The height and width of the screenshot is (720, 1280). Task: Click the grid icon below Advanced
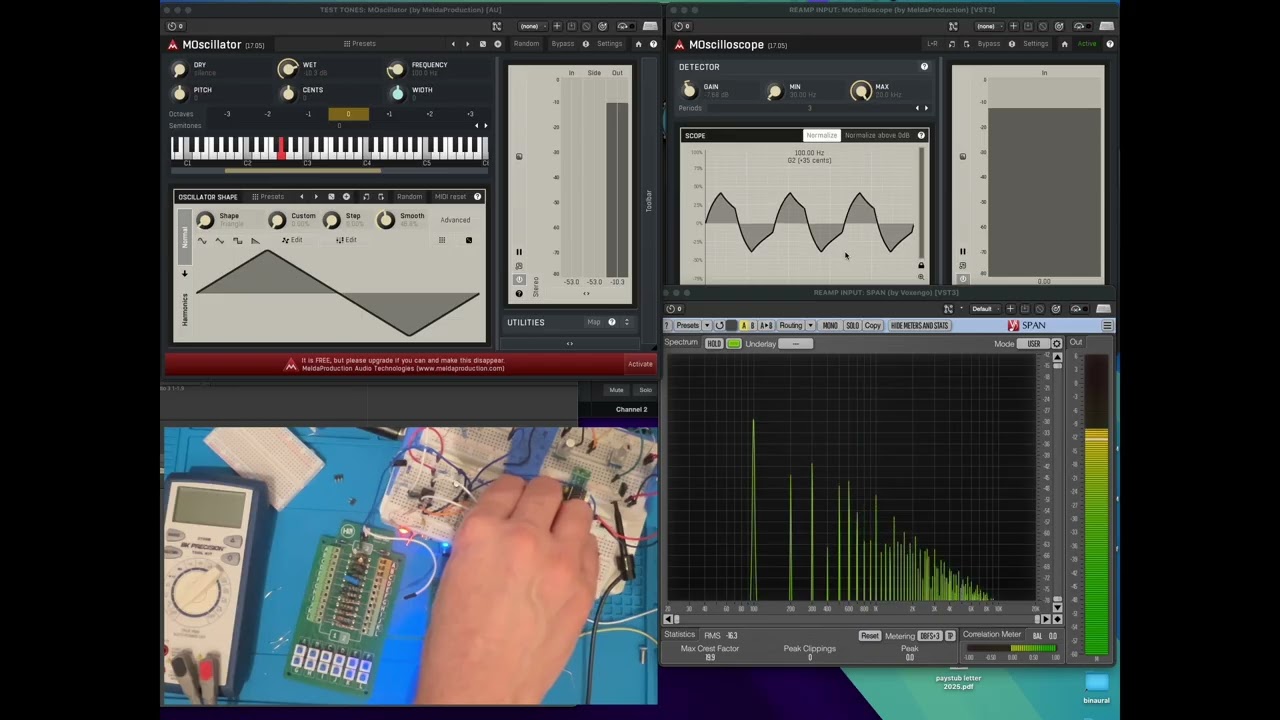point(442,240)
